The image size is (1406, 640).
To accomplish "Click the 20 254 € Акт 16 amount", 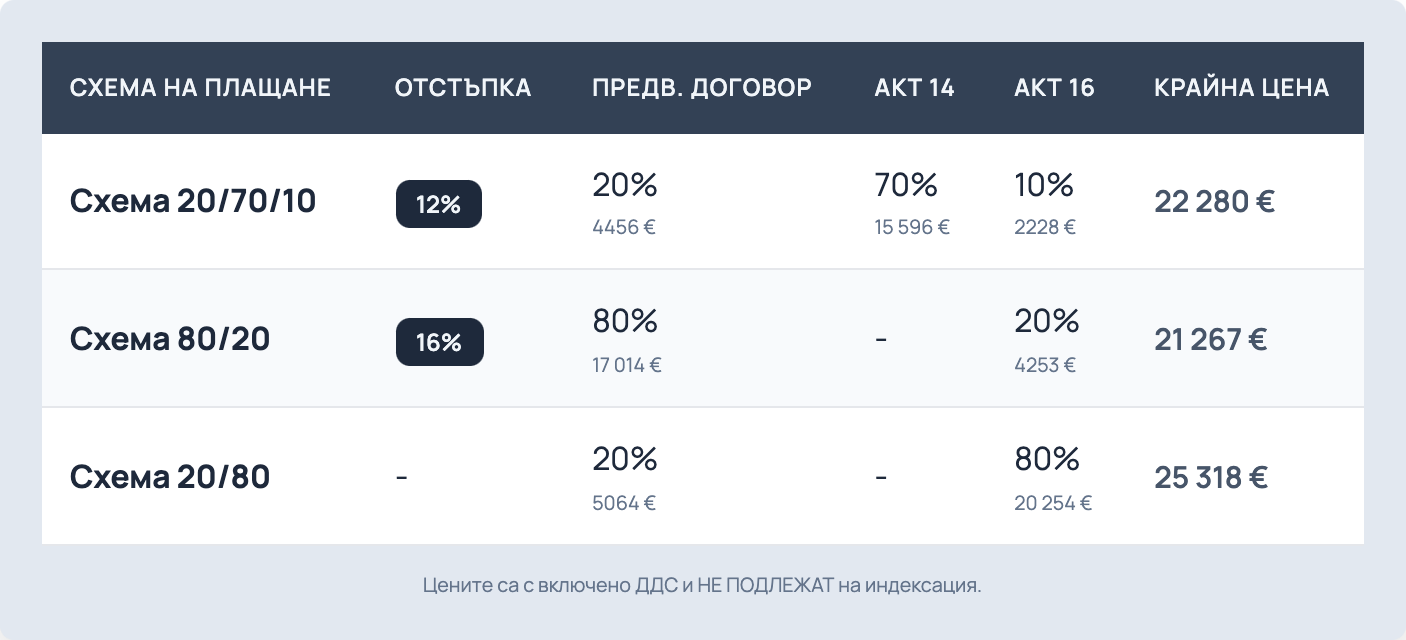I will [1053, 503].
